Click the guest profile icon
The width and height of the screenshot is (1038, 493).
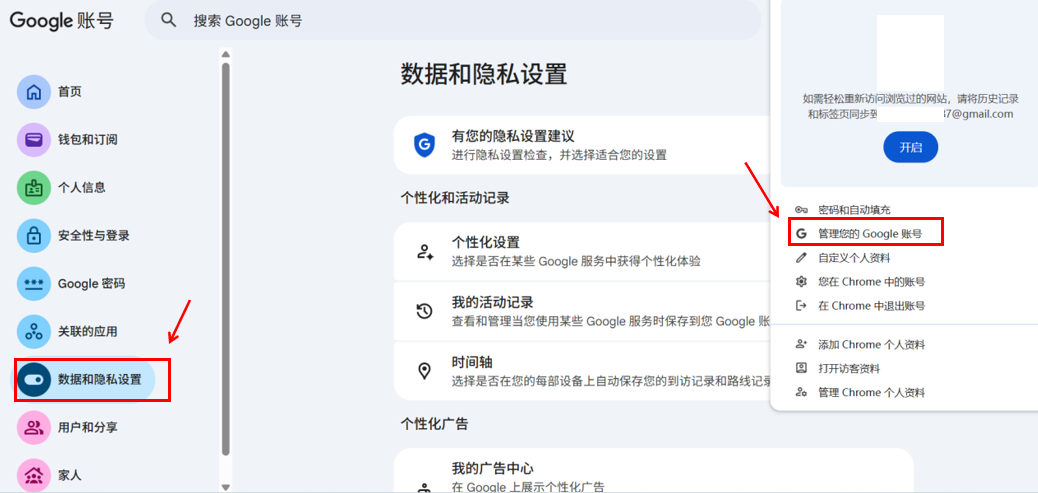pyautogui.click(x=801, y=368)
